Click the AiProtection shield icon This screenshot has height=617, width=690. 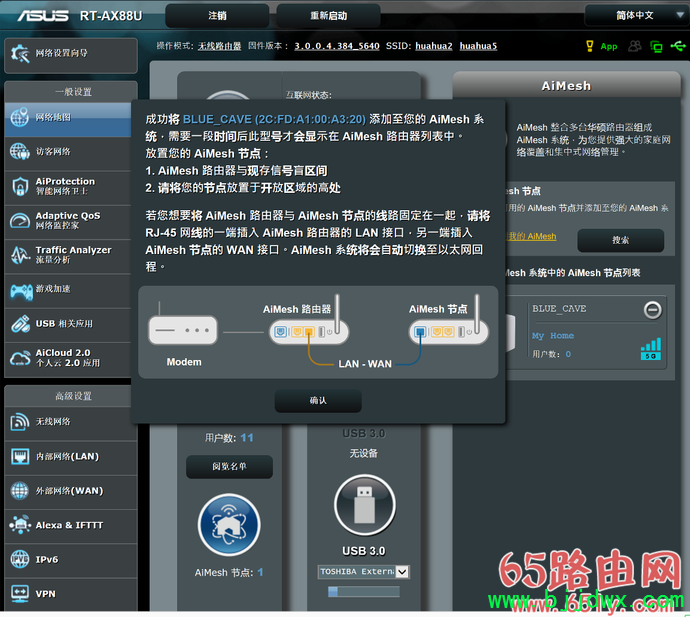click(20, 186)
